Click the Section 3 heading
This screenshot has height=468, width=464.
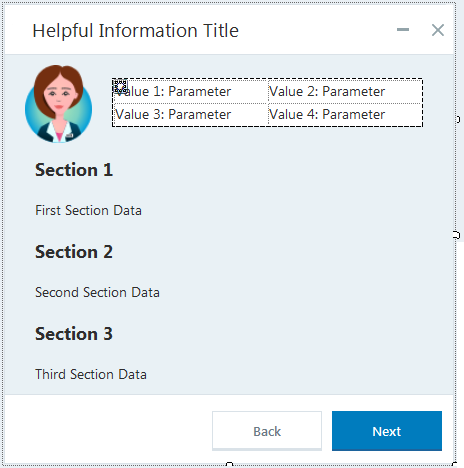(74, 334)
